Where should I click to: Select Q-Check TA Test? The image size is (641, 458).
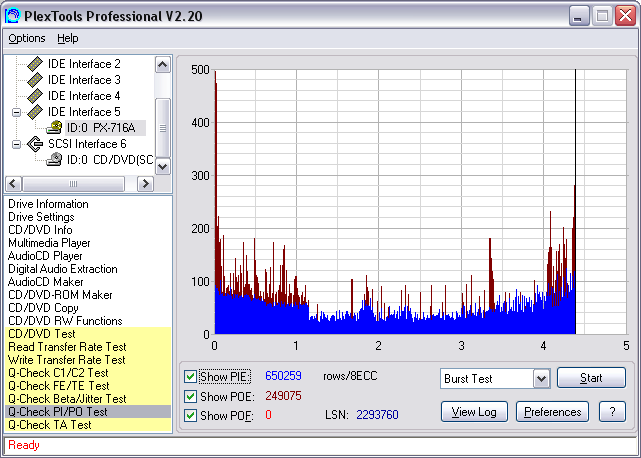(x=88, y=425)
